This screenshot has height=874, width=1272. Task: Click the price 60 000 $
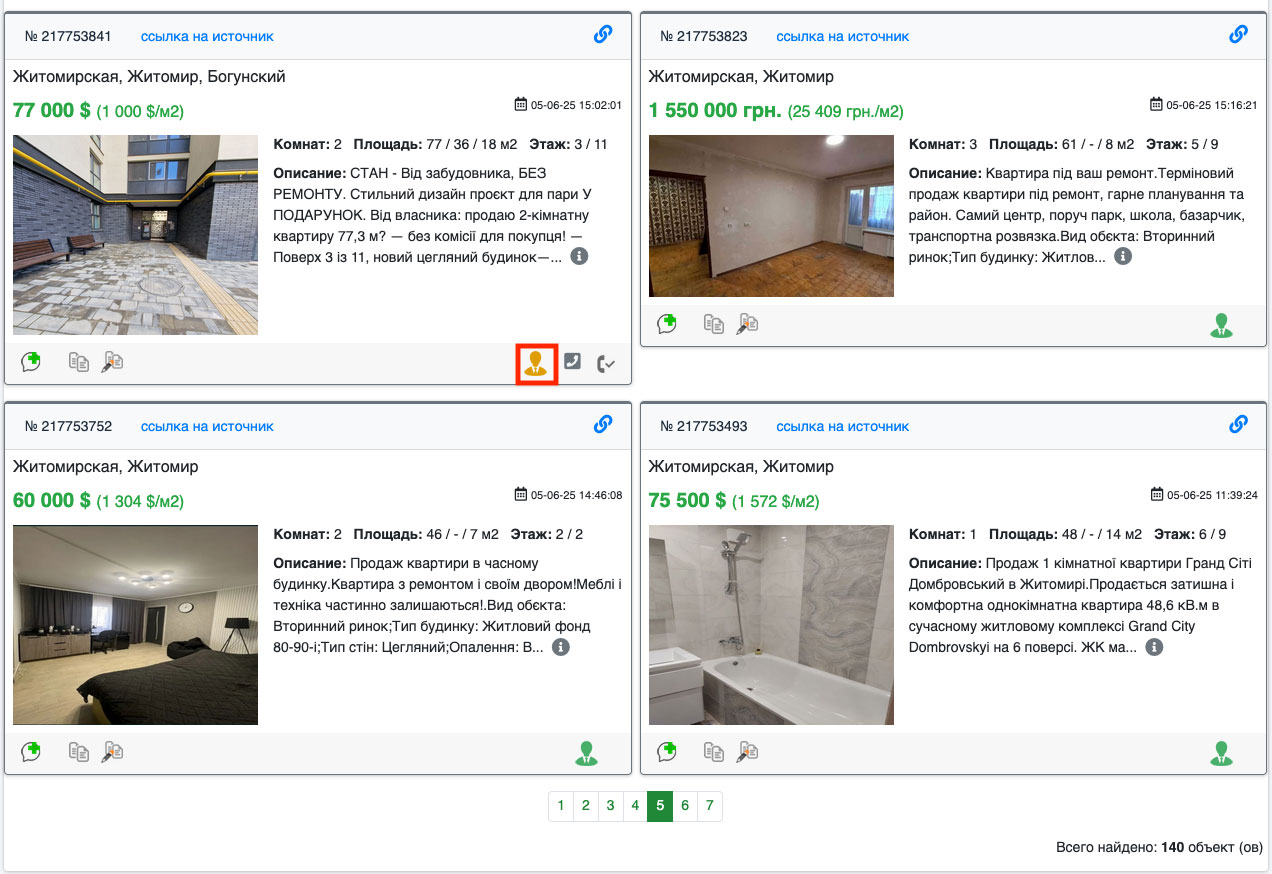[x=52, y=500]
